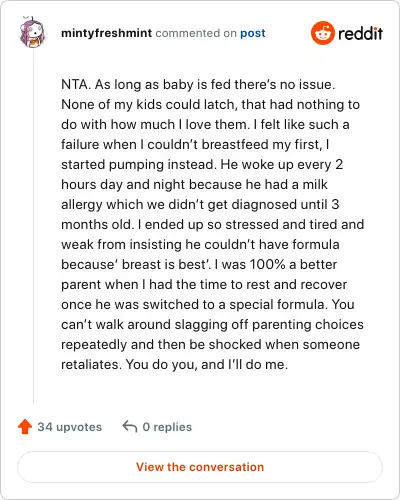Follow the blue "post" link

253,33
